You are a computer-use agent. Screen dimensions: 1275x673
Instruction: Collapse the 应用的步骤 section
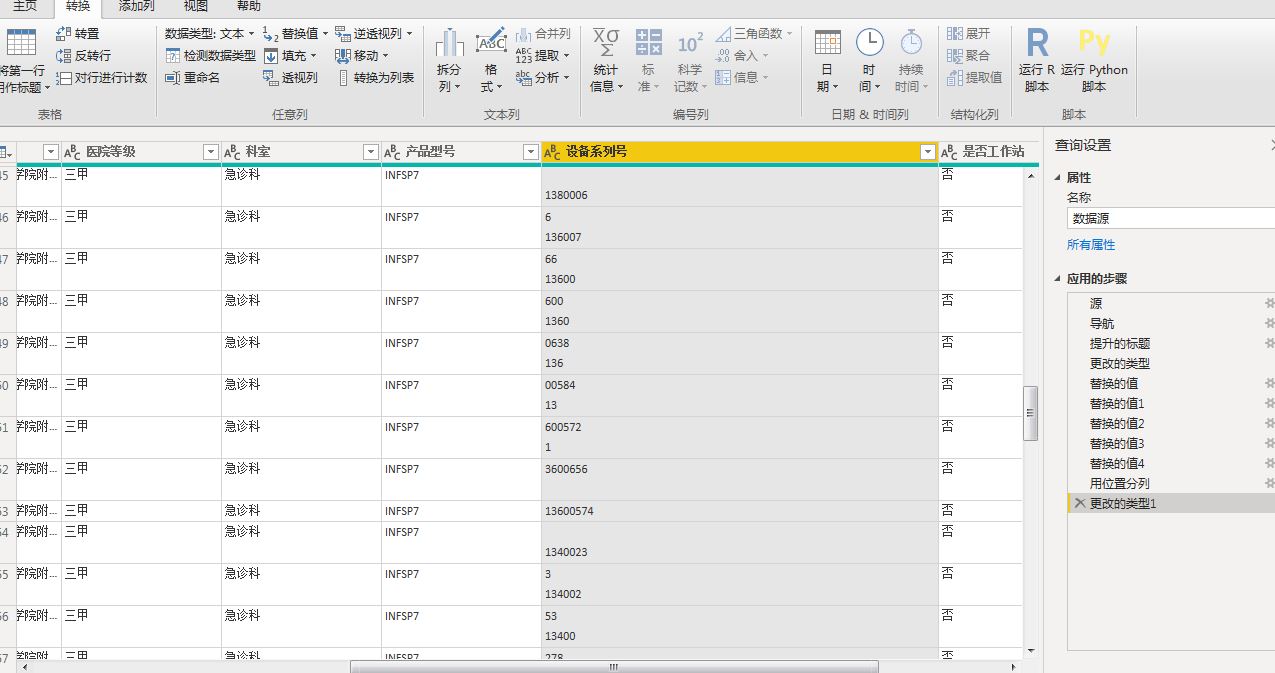point(1059,279)
